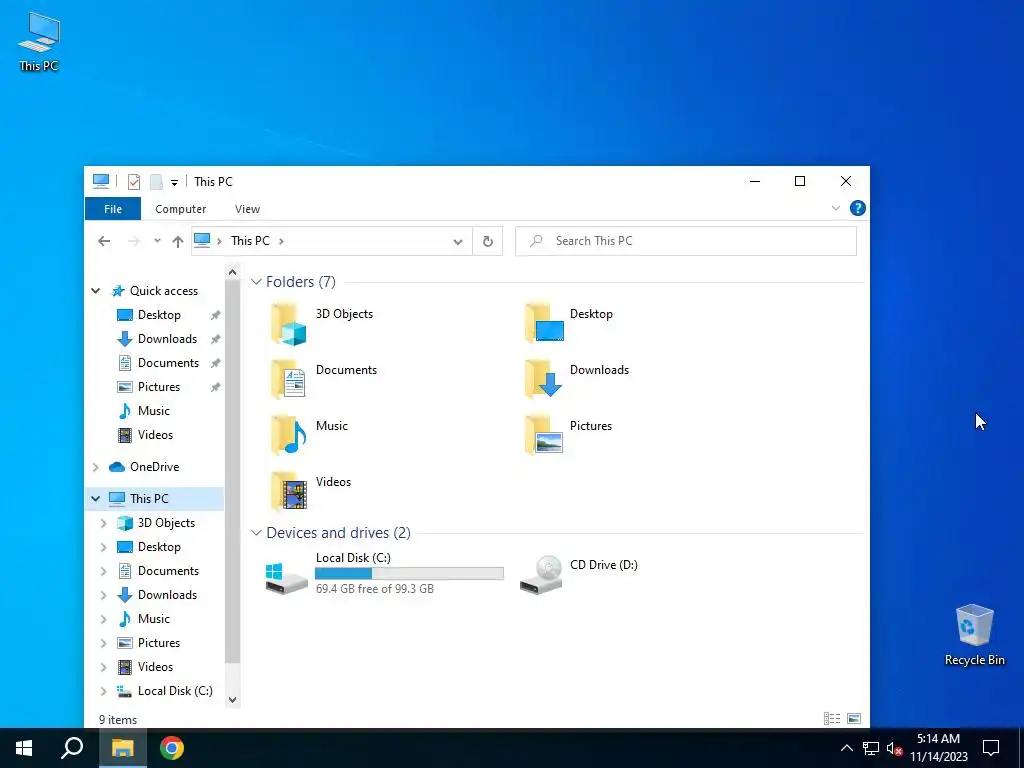Select Videos under This PC tree
This screenshot has height=768, width=1024.
coord(155,667)
